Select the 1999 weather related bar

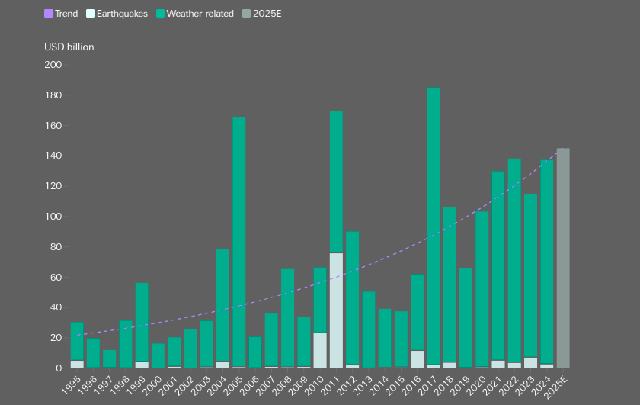[142, 322]
